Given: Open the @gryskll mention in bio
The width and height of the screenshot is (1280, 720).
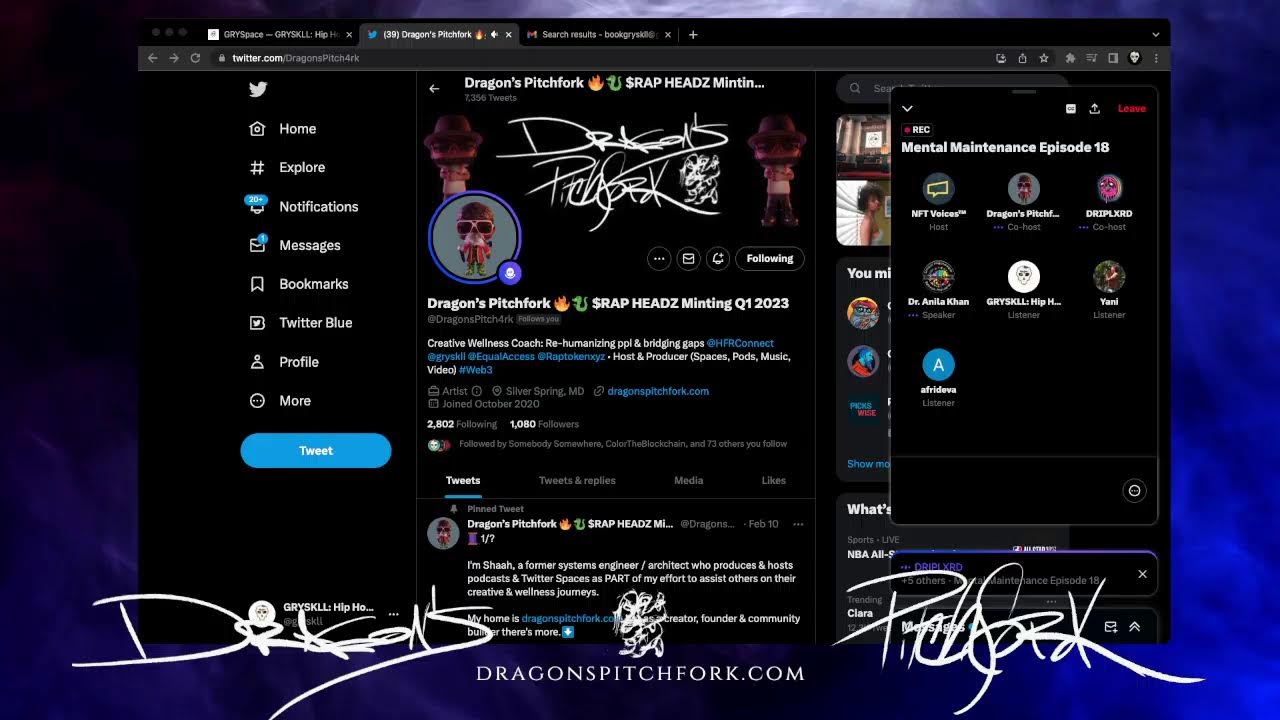Looking at the screenshot, I should (446, 356).
